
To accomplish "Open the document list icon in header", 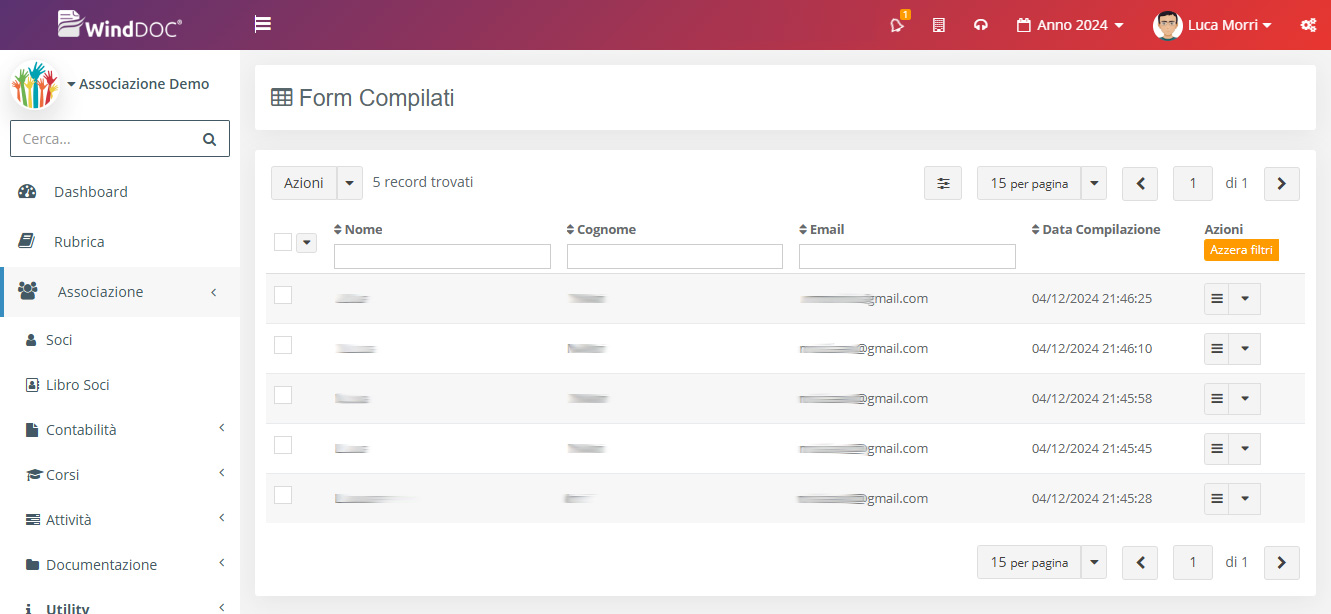I will [x=938, y=25].
